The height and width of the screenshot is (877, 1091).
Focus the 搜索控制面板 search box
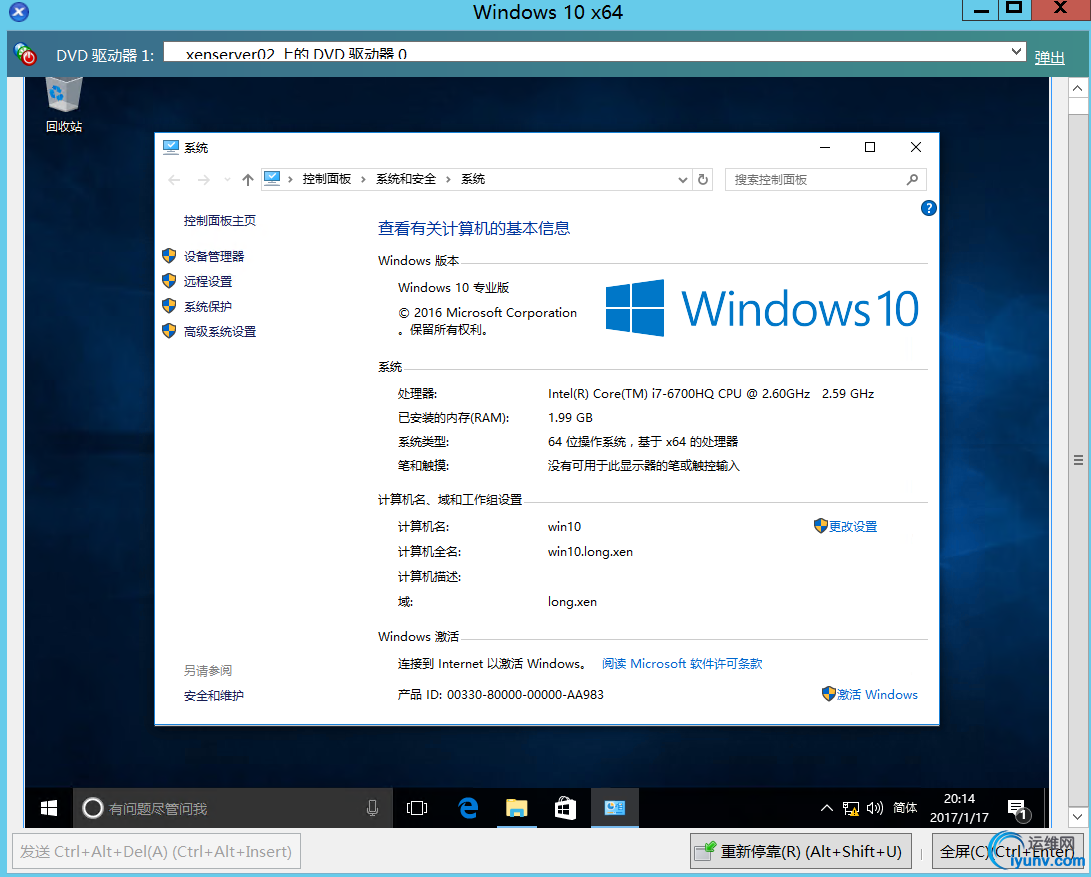[x=825, y=180]
